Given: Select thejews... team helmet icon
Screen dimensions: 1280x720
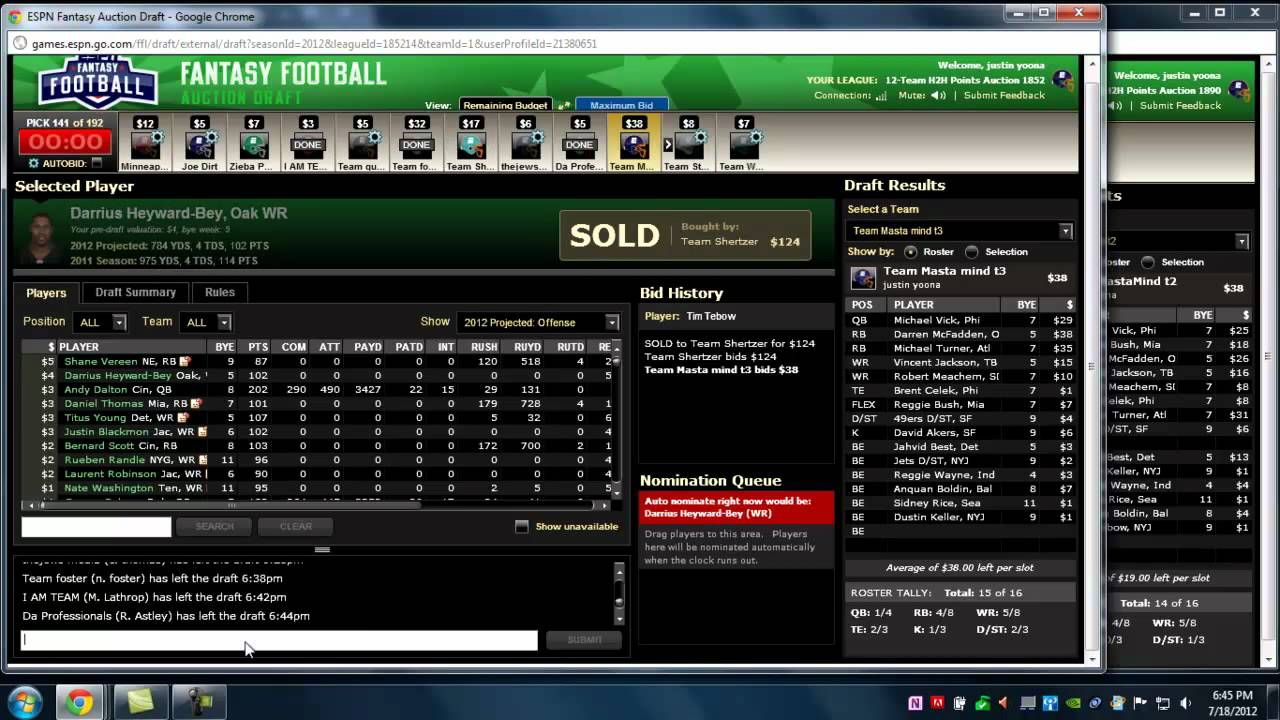Looking at the screenshot, I should (525, 146).
